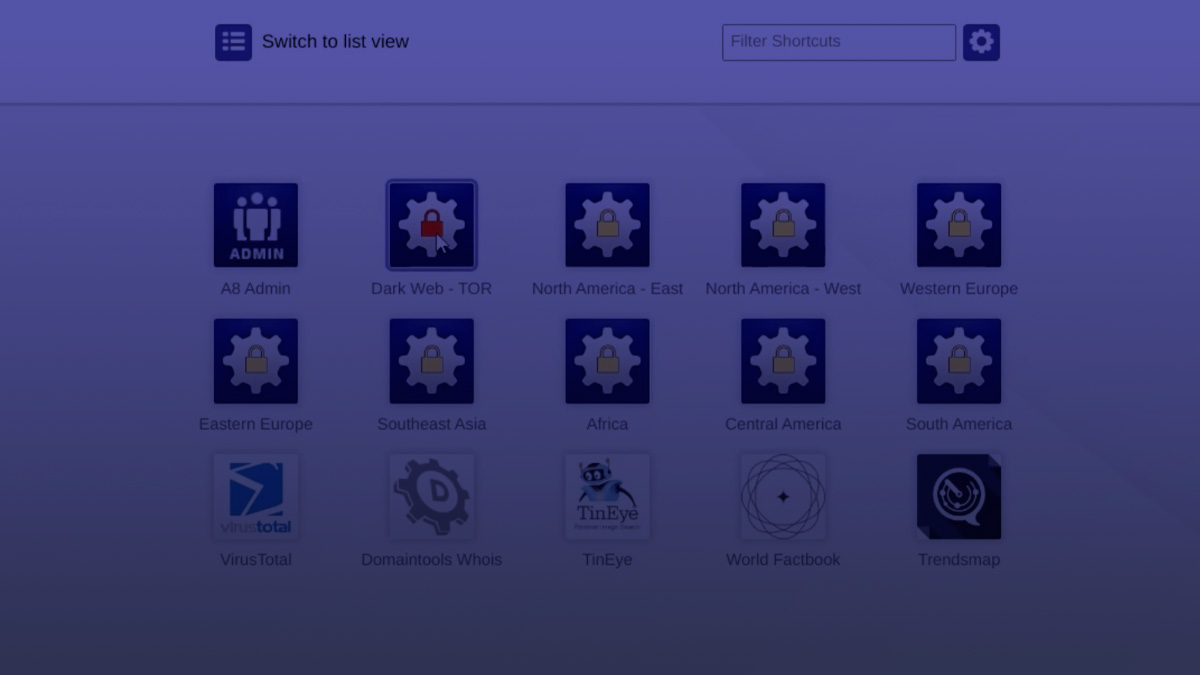This screenshot has width=1200, height=675.
Task: Open the A8 Admin shortcut icon
Action: (256, 225)
